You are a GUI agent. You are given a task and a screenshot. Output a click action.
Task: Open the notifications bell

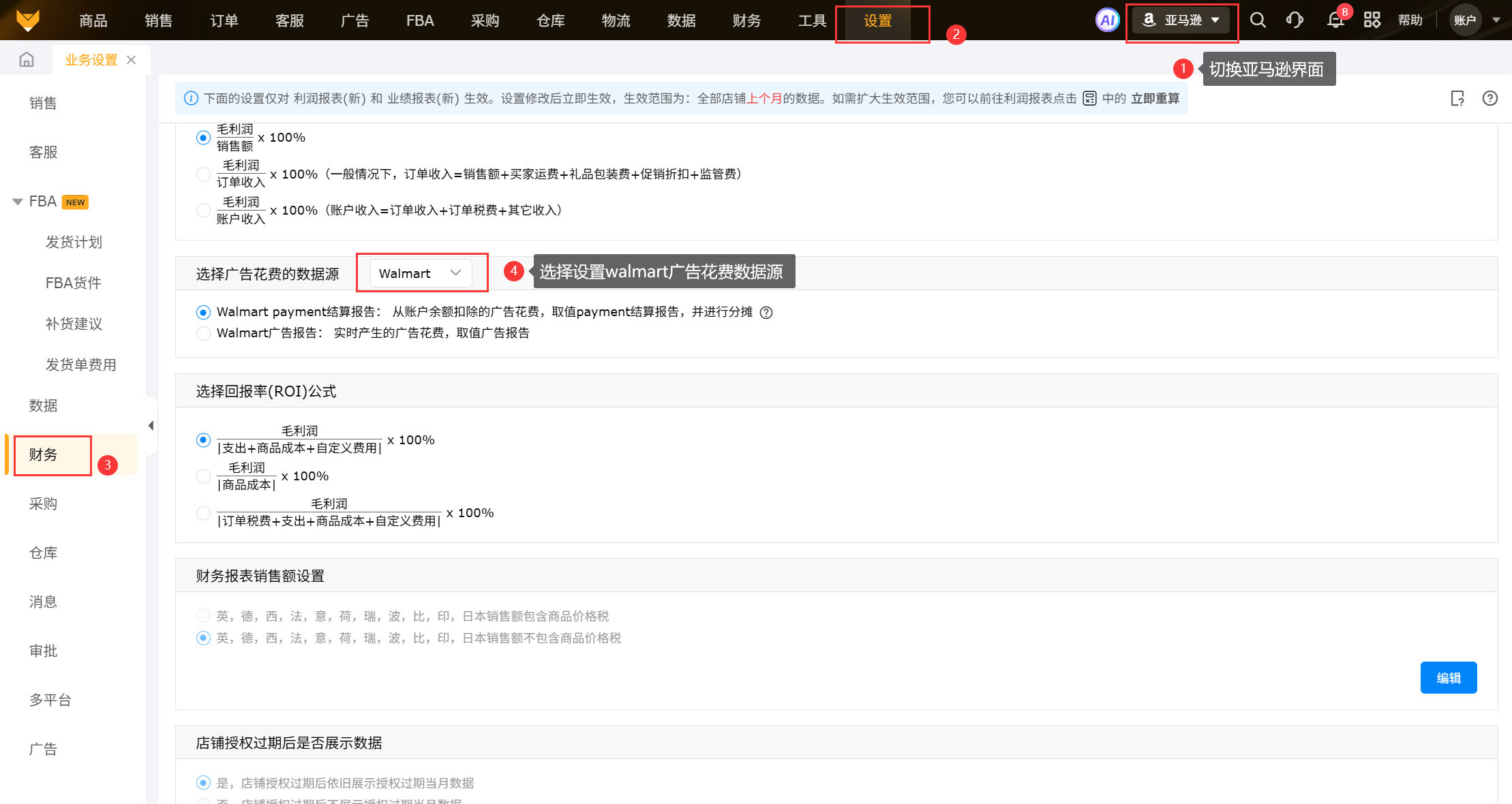[x=1335, y=20]
